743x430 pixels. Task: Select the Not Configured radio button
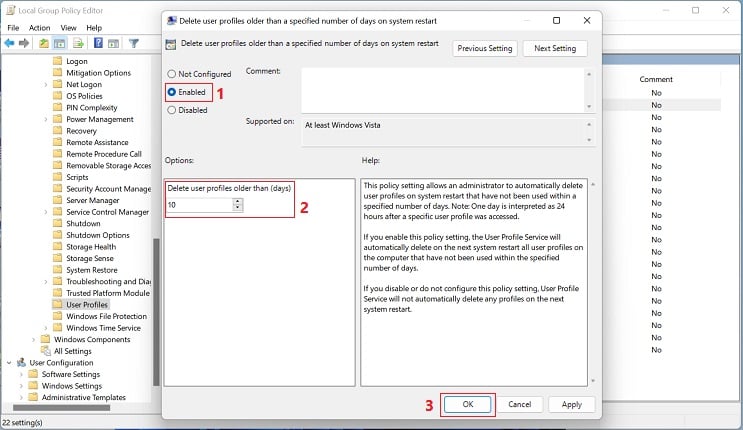[x=172, y=74]
